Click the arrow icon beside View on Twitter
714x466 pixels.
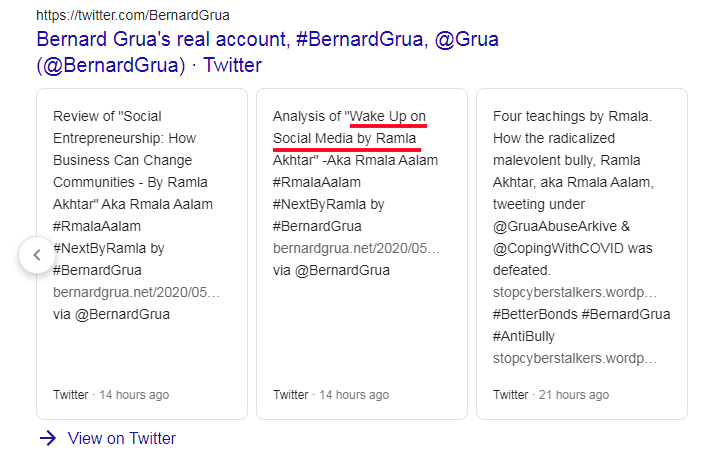point(47,438)
